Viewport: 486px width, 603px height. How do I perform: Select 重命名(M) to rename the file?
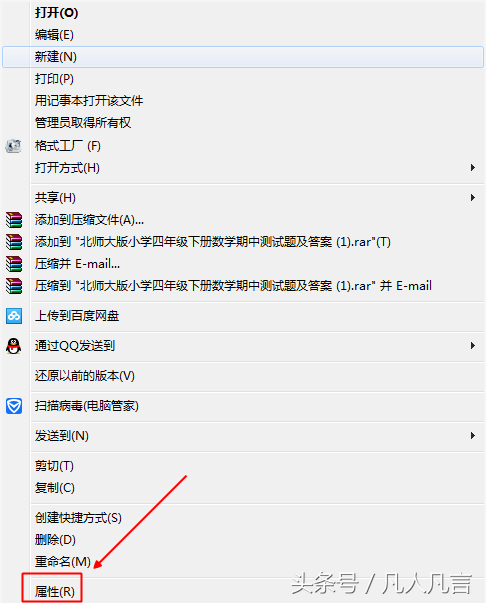63,562
